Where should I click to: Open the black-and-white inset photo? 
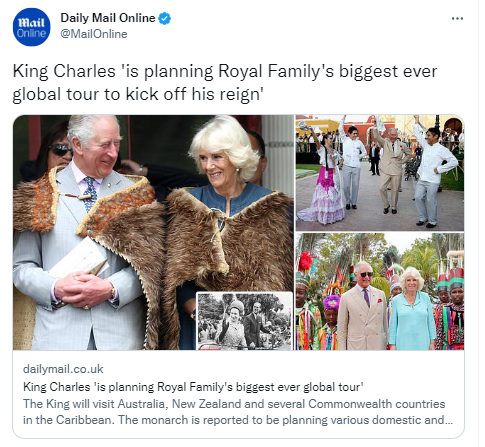coord(245,321)
